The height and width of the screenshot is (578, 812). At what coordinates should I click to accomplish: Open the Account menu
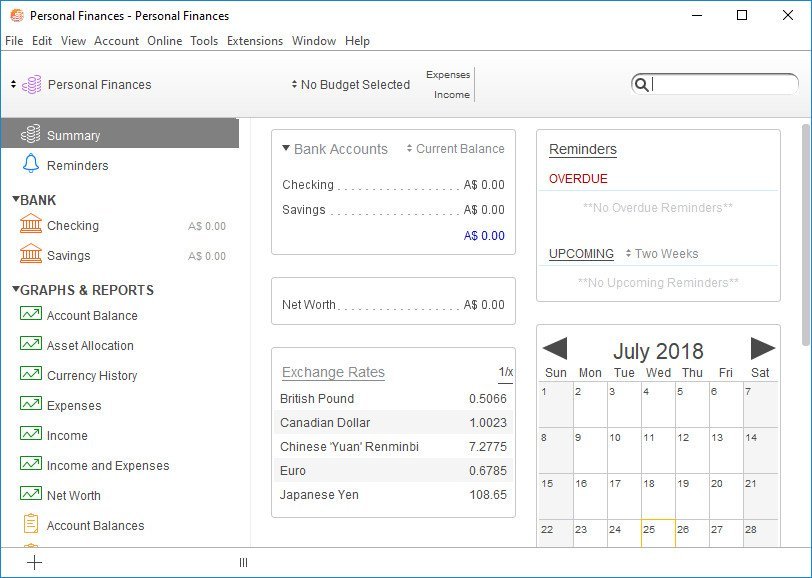click(x=116, y=41)
